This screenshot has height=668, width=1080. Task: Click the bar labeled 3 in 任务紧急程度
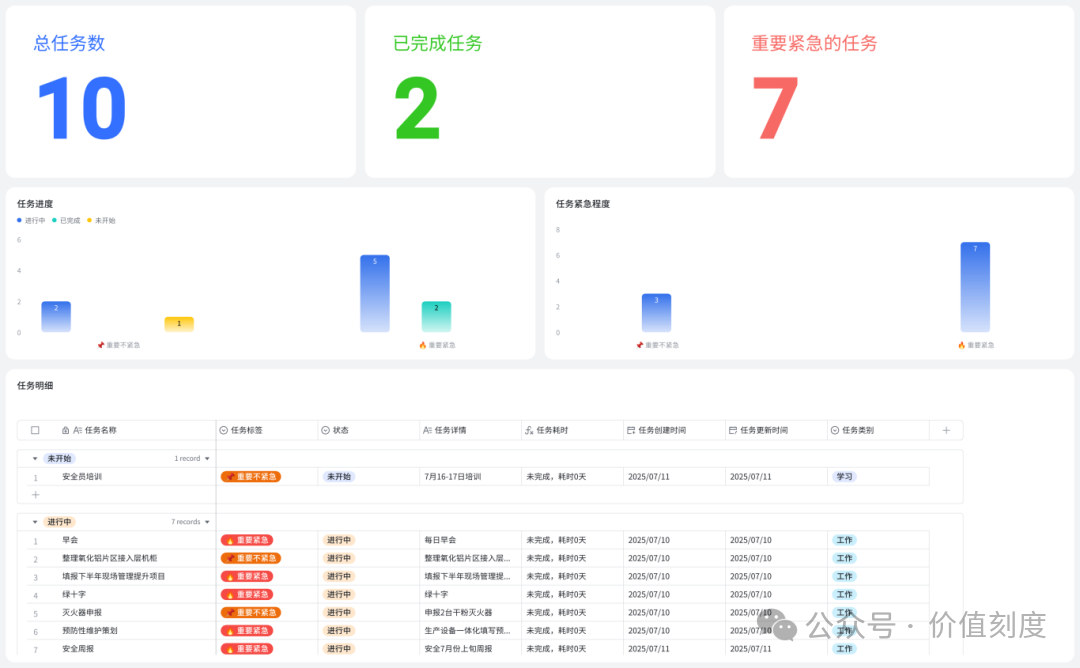point(656,313)
